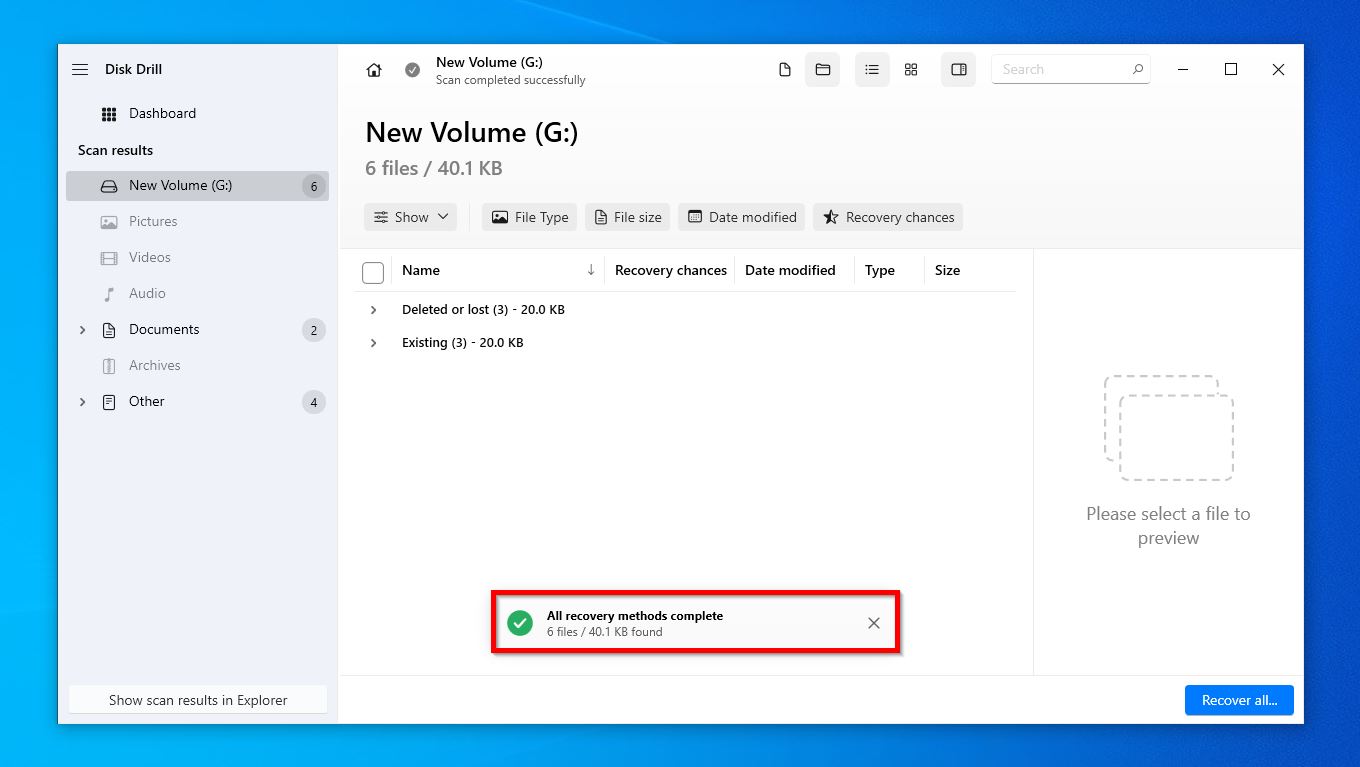Expand the Other category chevron

pos(82,402)
